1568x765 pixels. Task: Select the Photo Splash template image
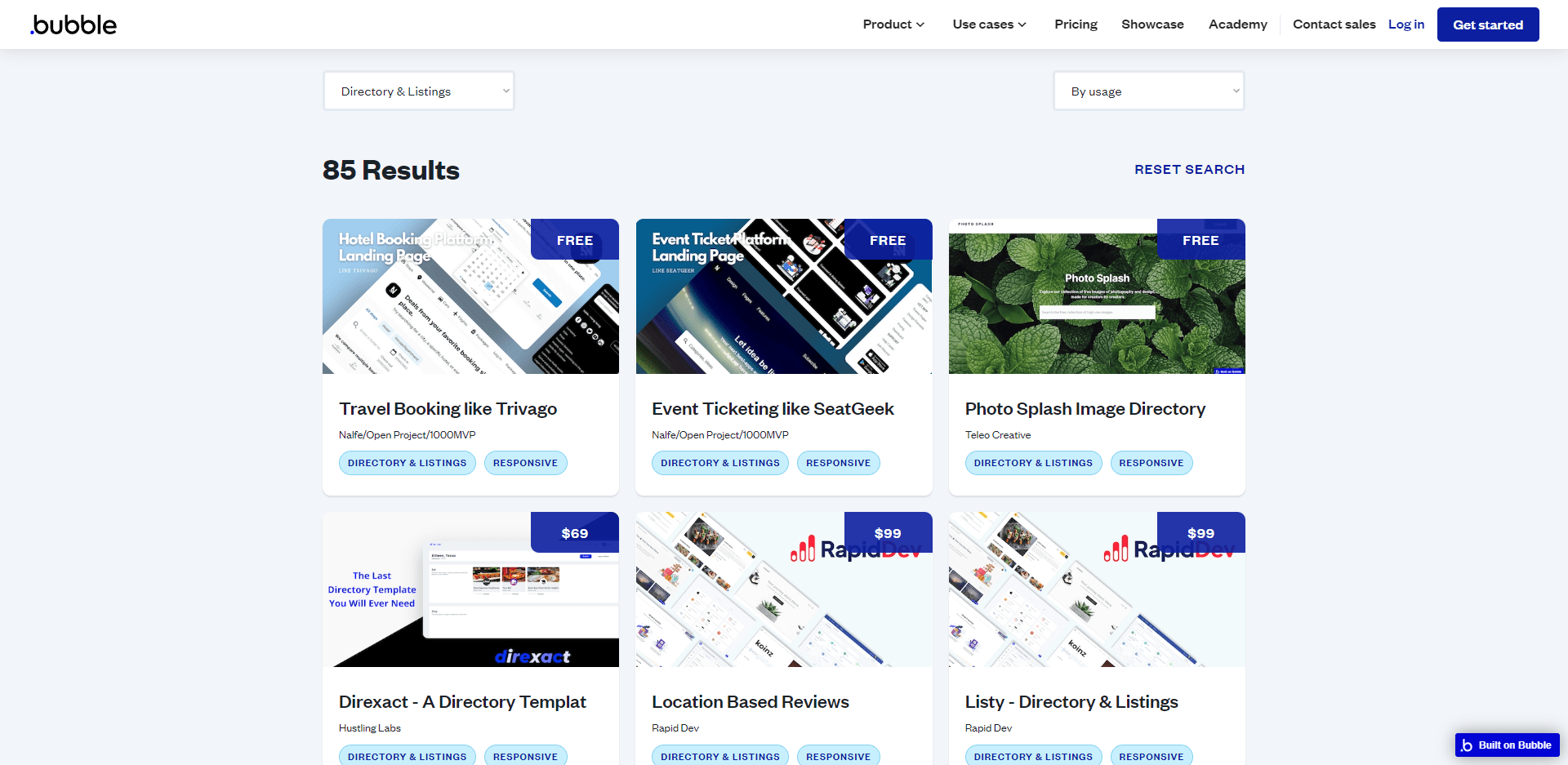(x=1097, y=296)
